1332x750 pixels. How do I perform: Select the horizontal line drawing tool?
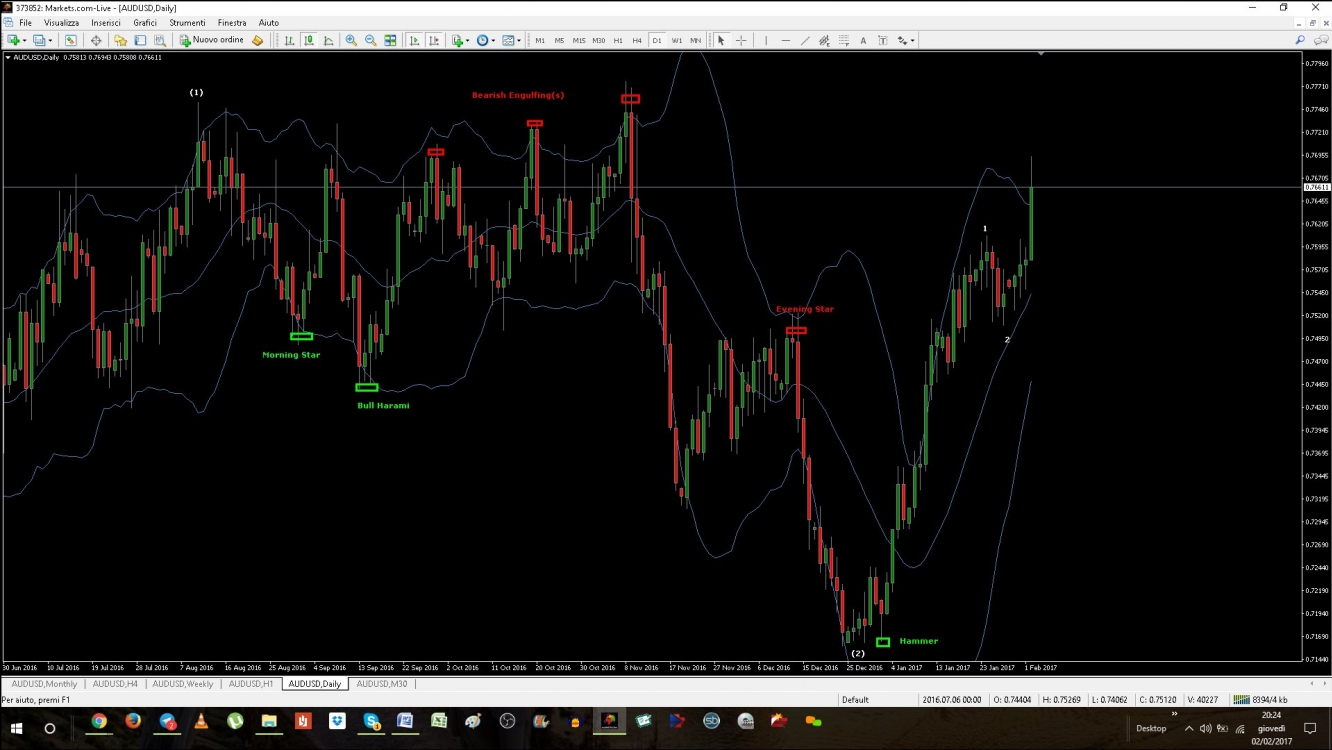point(786,41)
